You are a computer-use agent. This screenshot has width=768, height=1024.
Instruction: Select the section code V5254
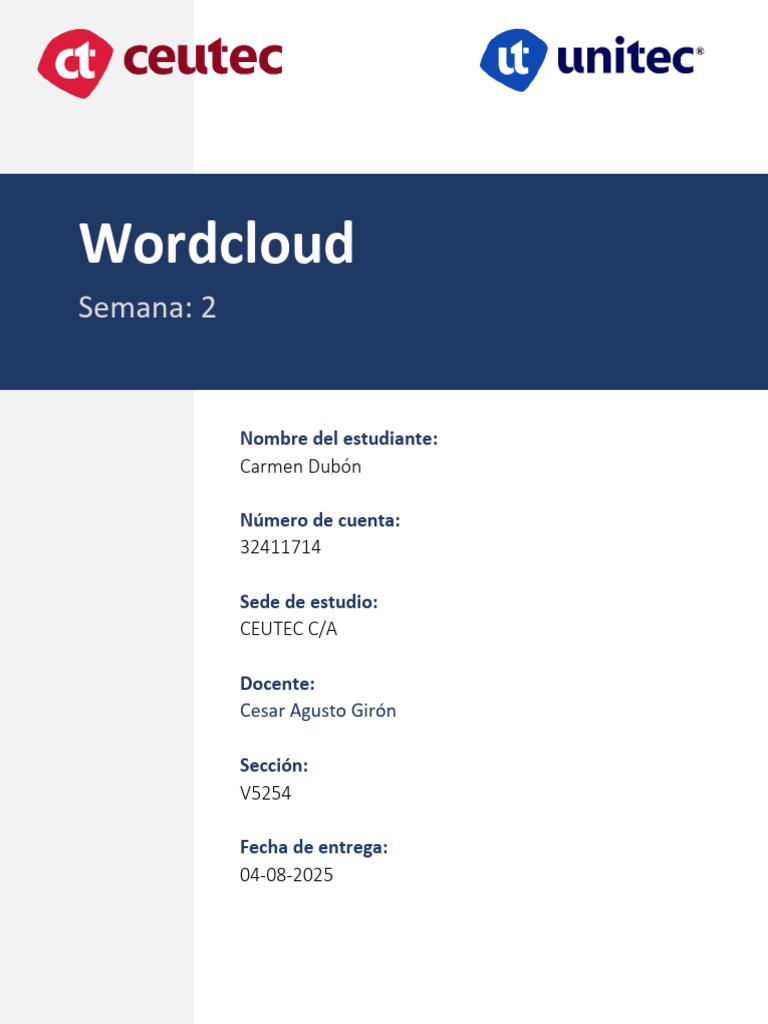(x=265, y=793)
